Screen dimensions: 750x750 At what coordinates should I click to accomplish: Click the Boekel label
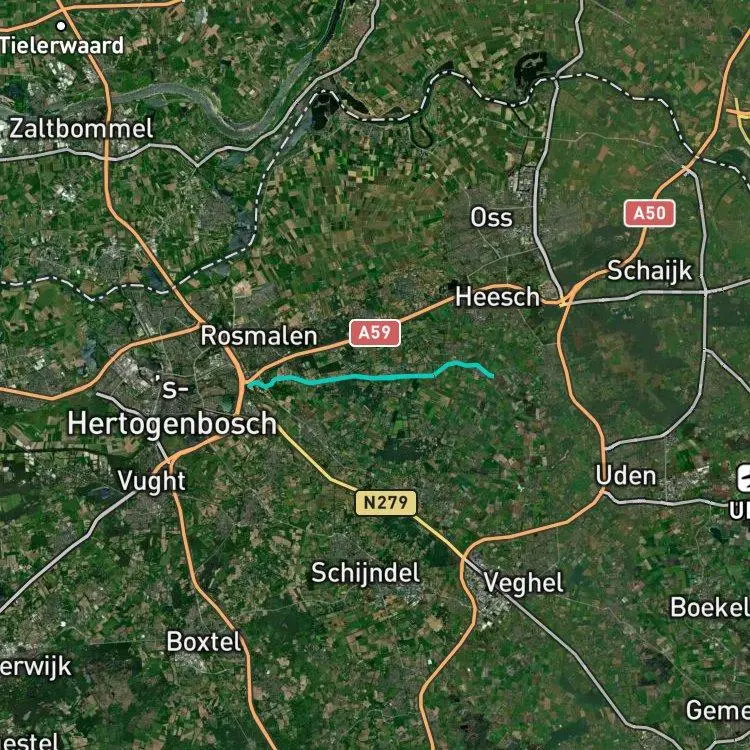click(x=710, y=607)
